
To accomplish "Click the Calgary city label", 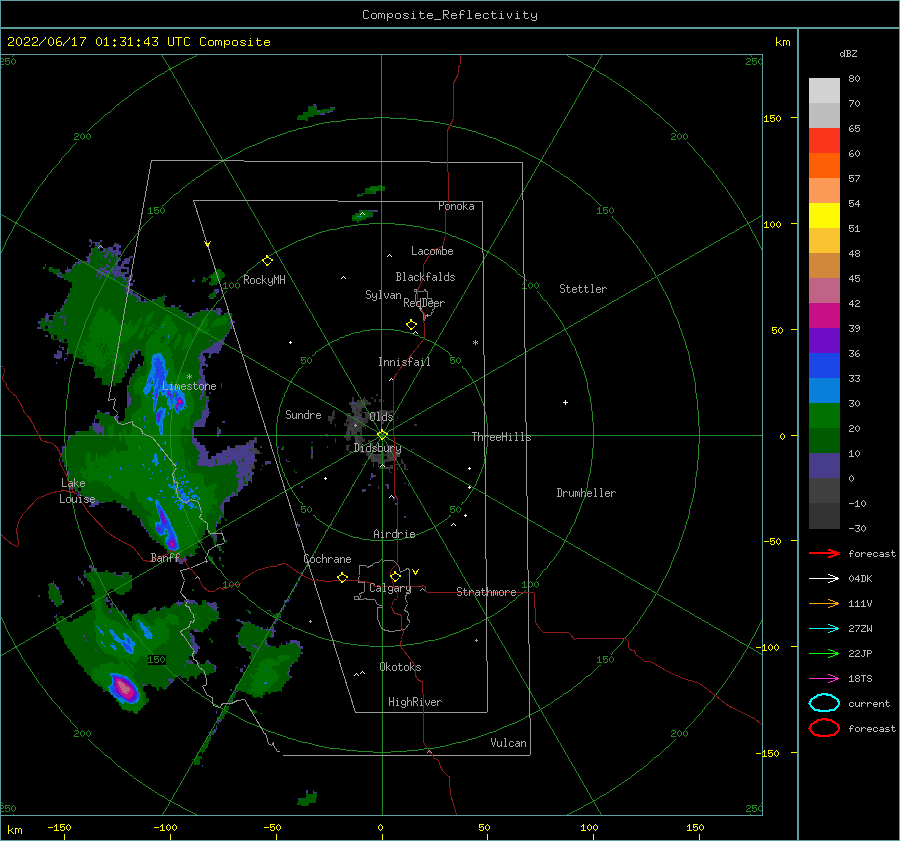I will pos(390,588).
